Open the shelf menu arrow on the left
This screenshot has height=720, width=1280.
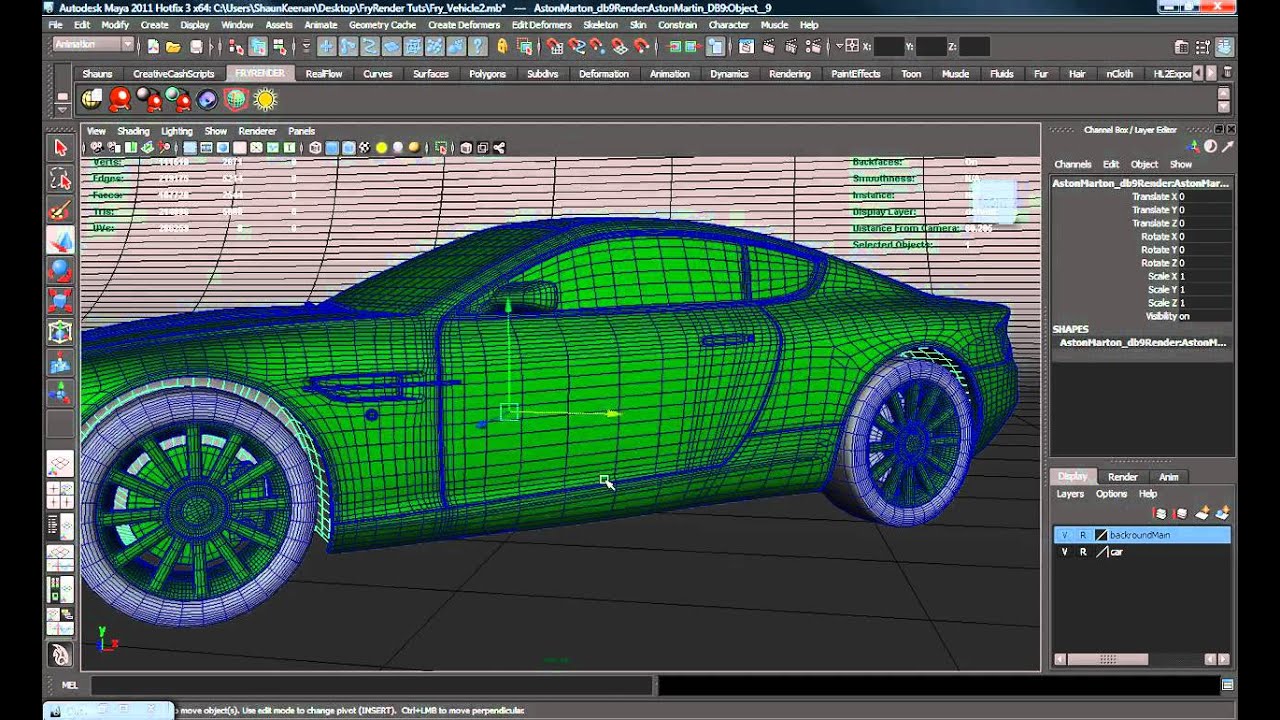coord(62,108)
